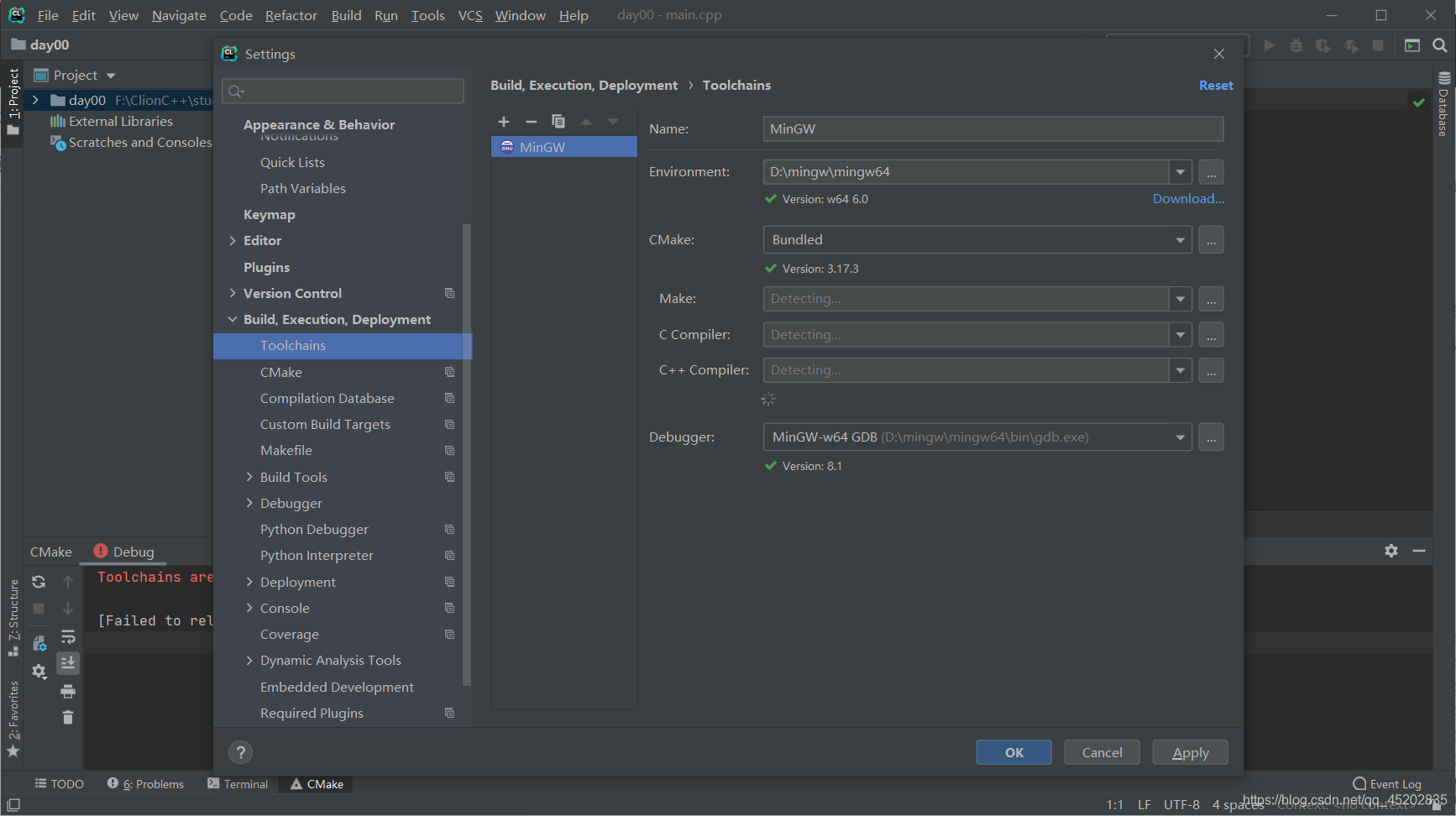Click Apply to save settings
Viewport: 1456px width, 816px height.
point(1190,752)
